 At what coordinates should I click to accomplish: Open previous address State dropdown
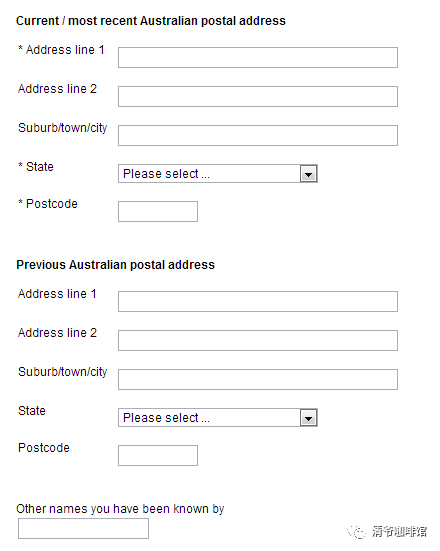click(x=218, y=417)
